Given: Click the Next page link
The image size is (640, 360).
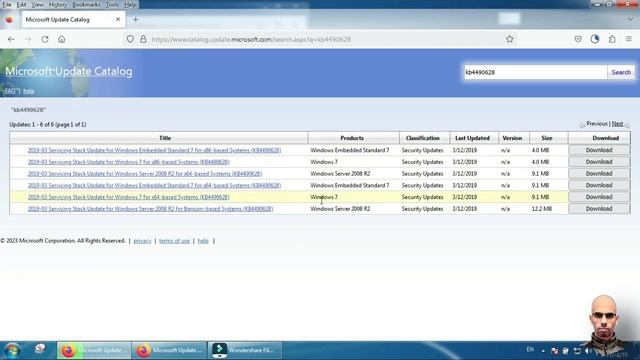Looking at the screenshot, I should pos(617,124).
